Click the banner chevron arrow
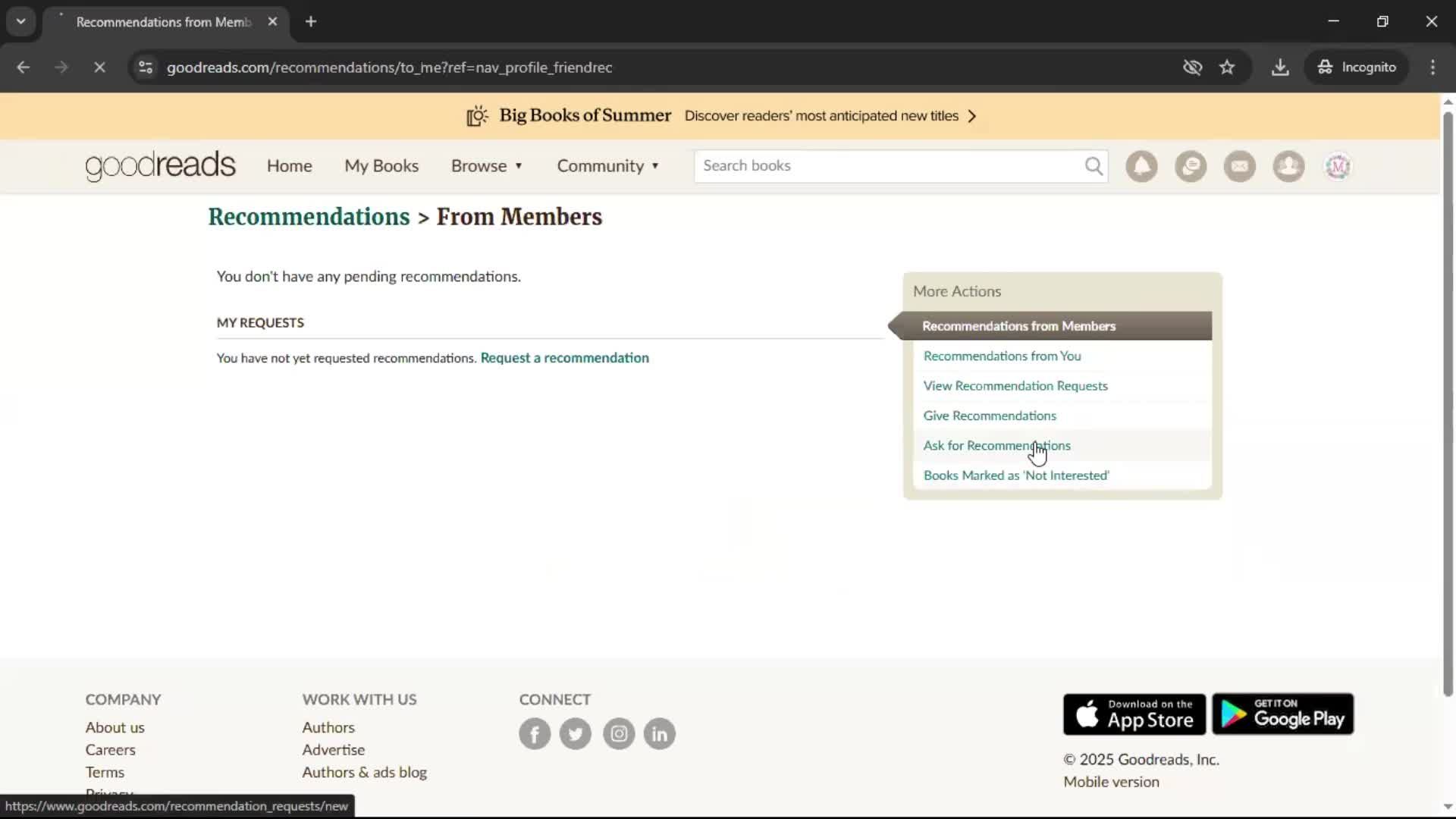The height and width of the screenshot is (819, 1456). point(972,116)
